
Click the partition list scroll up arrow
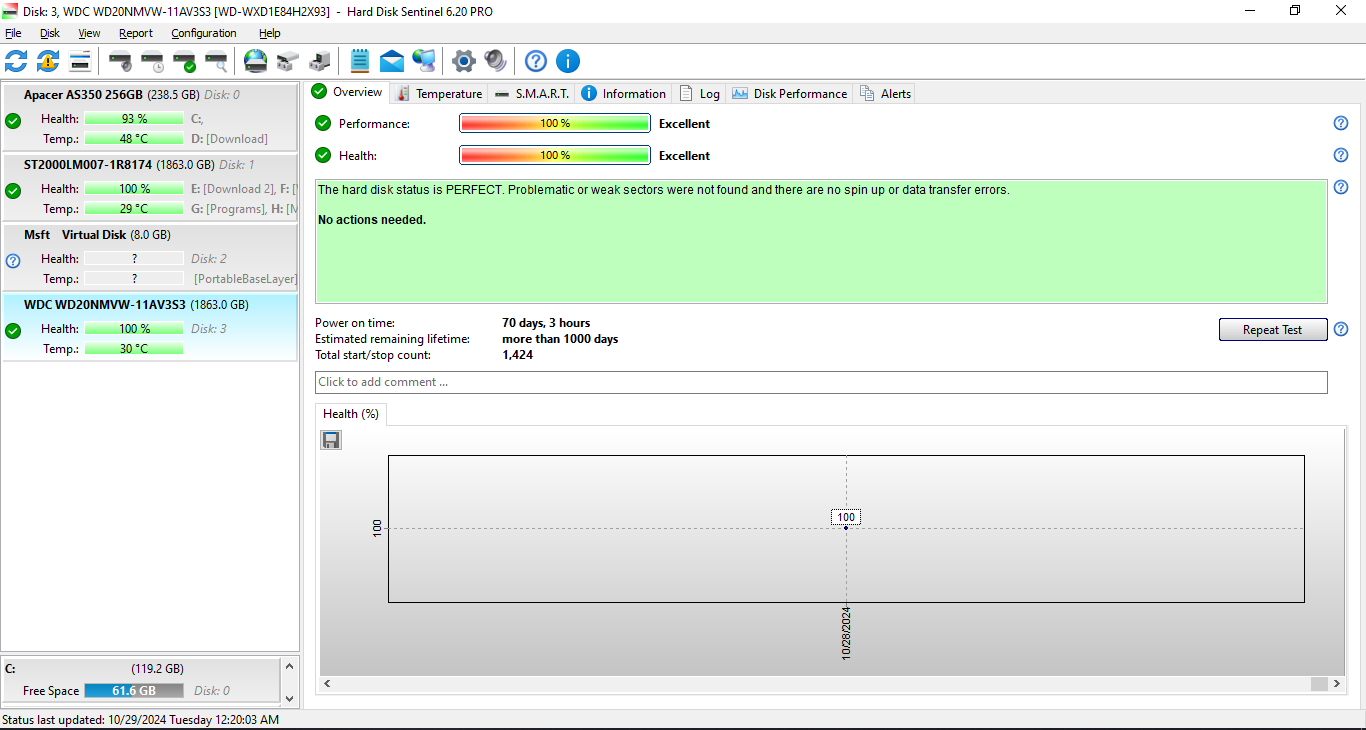289,666
